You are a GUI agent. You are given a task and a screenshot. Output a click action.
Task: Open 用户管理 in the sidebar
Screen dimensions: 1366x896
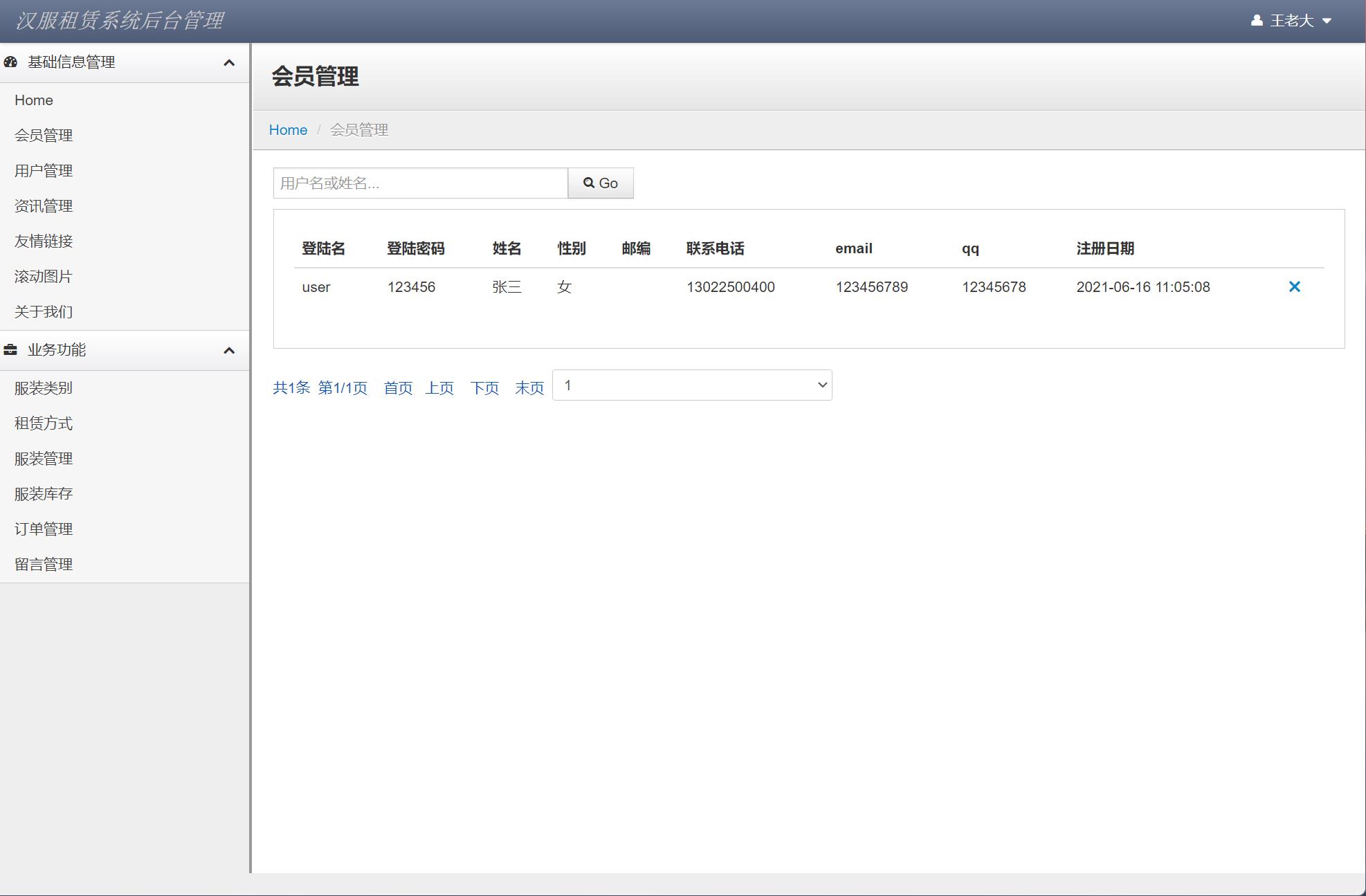pos(44,171)
